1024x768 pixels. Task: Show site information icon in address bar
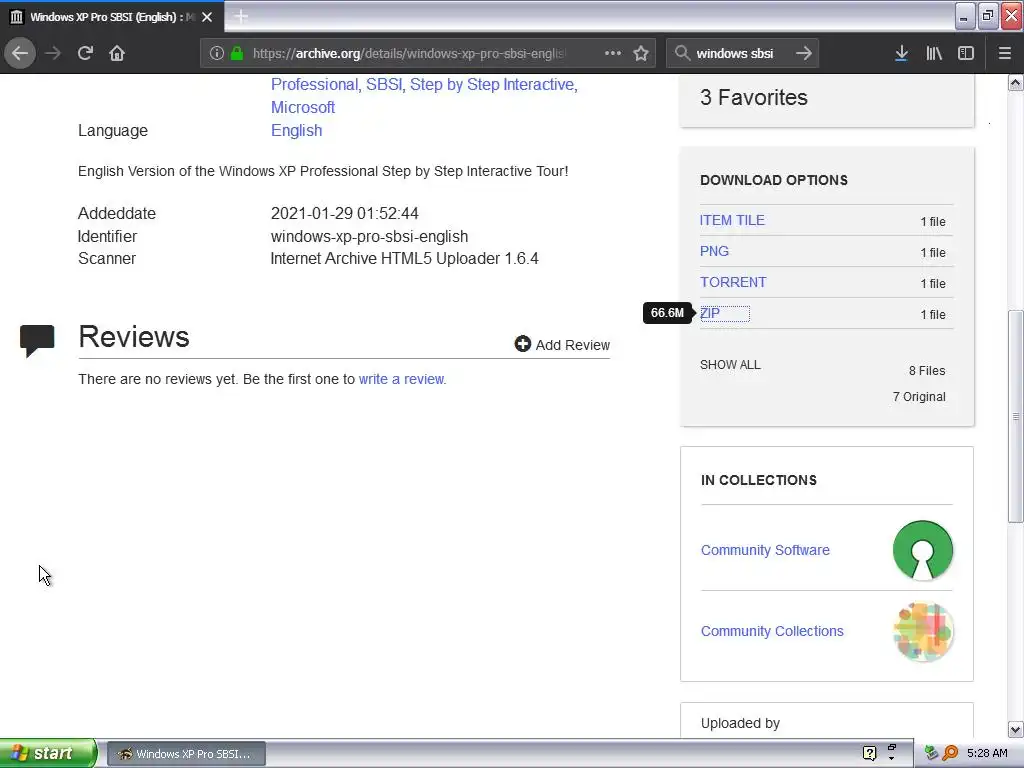point(217,53)
